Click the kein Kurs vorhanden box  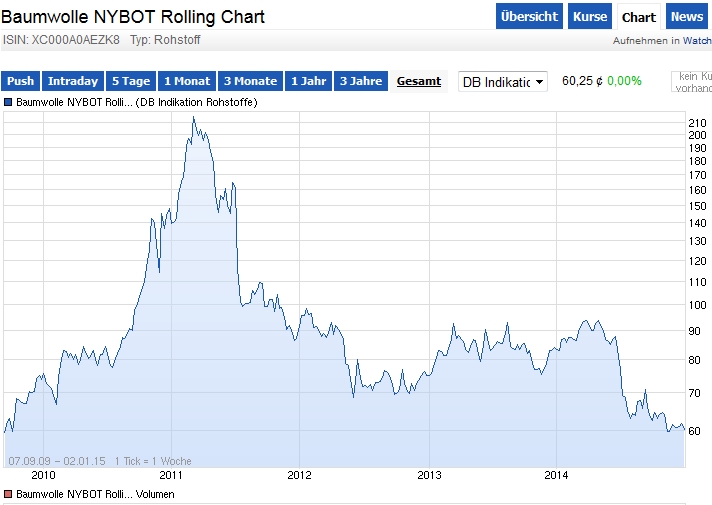pyautogui.click(x=692, y=82)
